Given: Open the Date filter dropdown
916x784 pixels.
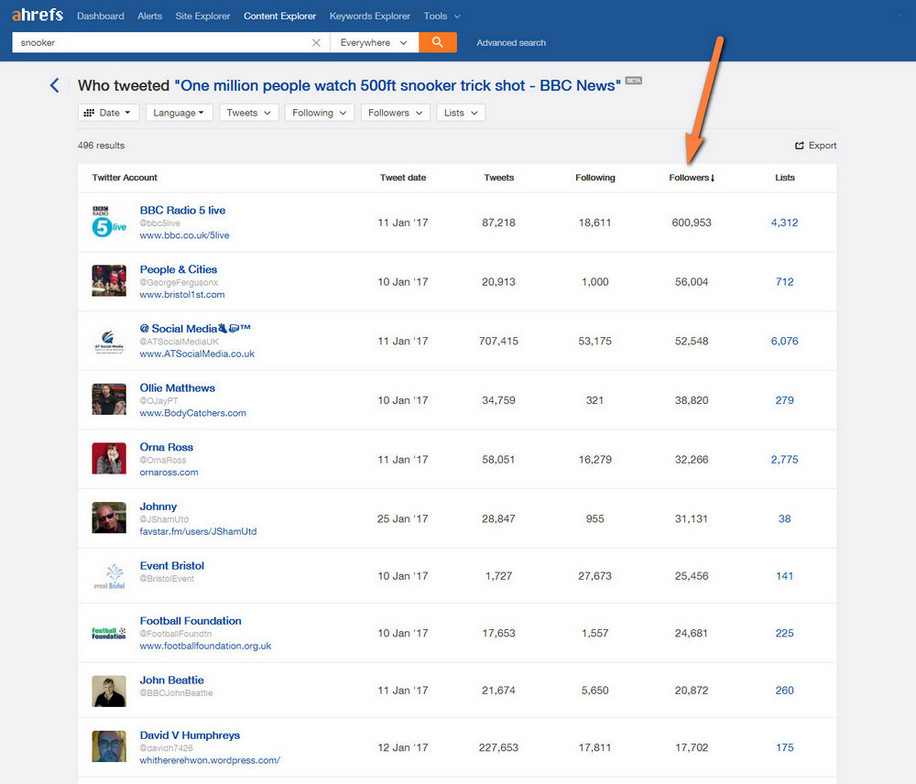Looking at the screenshot, I should pos(108,113).
